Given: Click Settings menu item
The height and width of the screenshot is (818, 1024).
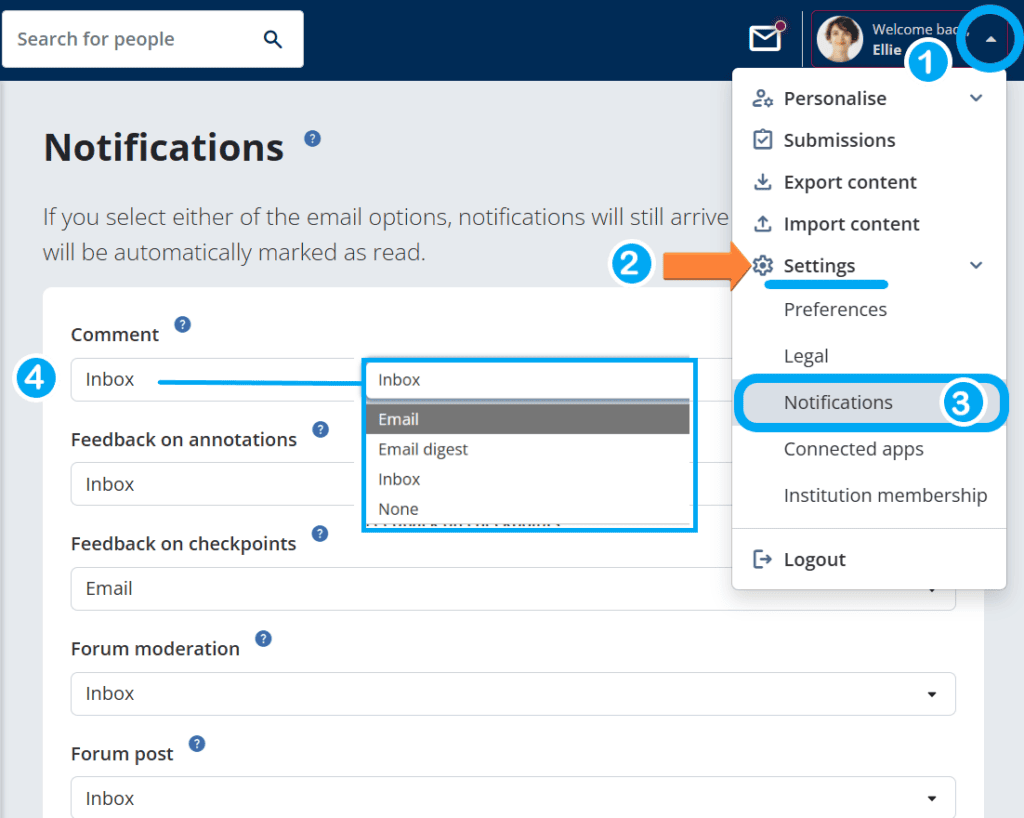Looking at the screenshot, I should tap(869, 265).
